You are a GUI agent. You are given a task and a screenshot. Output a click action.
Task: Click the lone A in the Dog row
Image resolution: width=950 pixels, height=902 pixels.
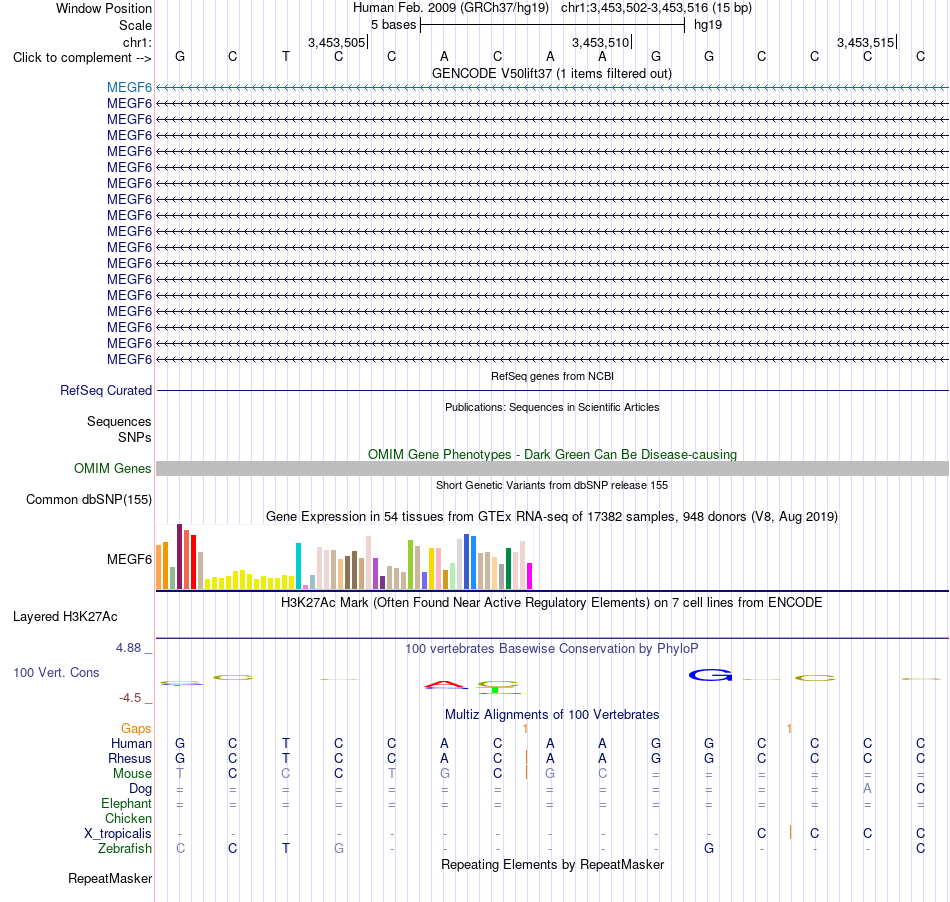[868, 789]
